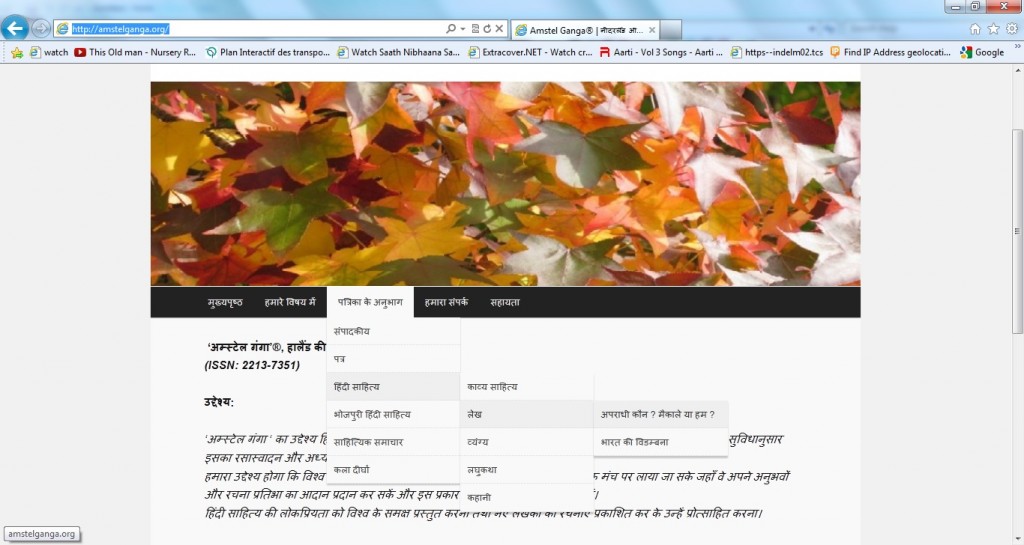
Task: Click the Refresh page icon
Action: (486, 29)
